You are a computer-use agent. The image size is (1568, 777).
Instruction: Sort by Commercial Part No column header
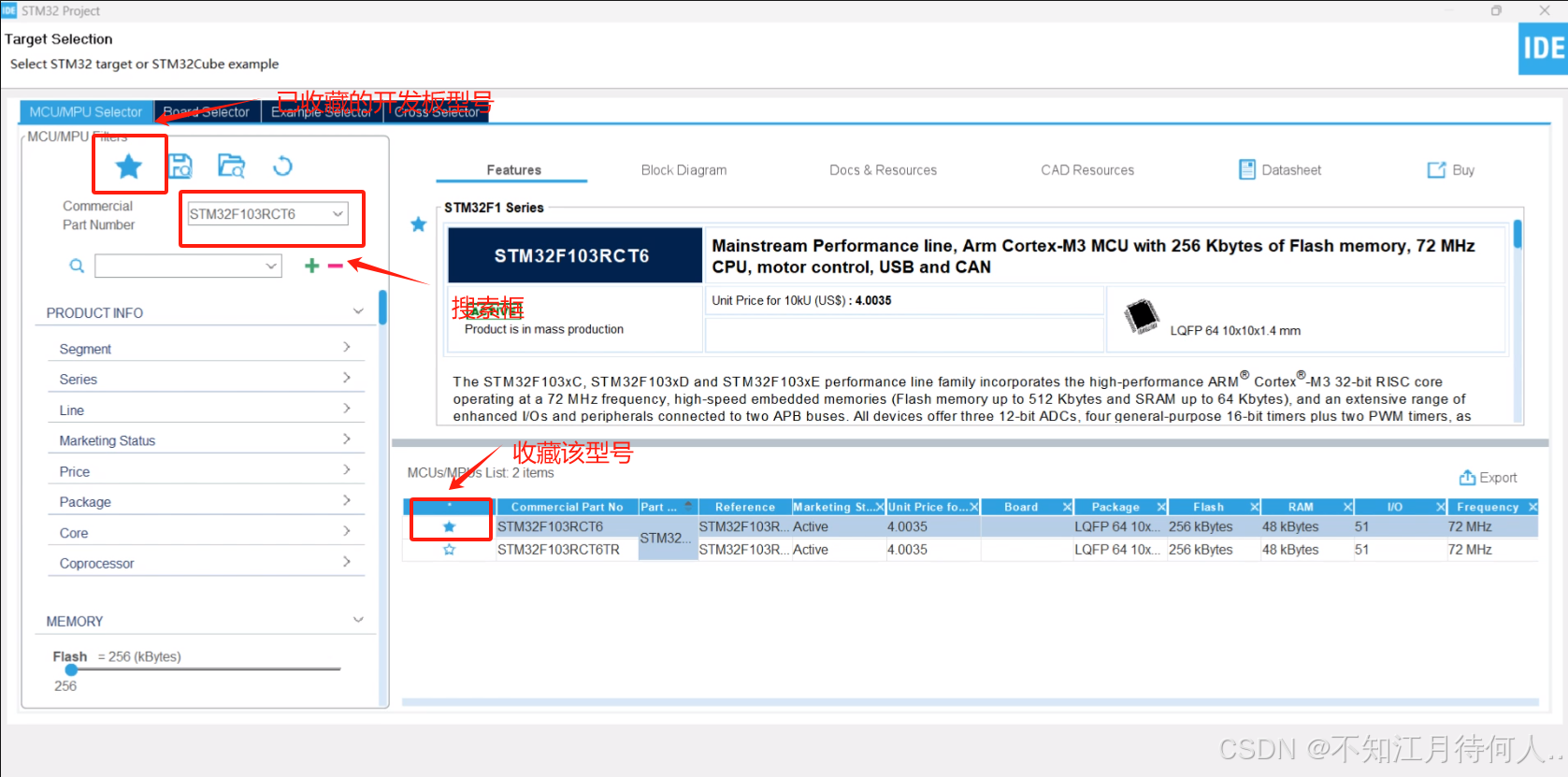point(567,507)
